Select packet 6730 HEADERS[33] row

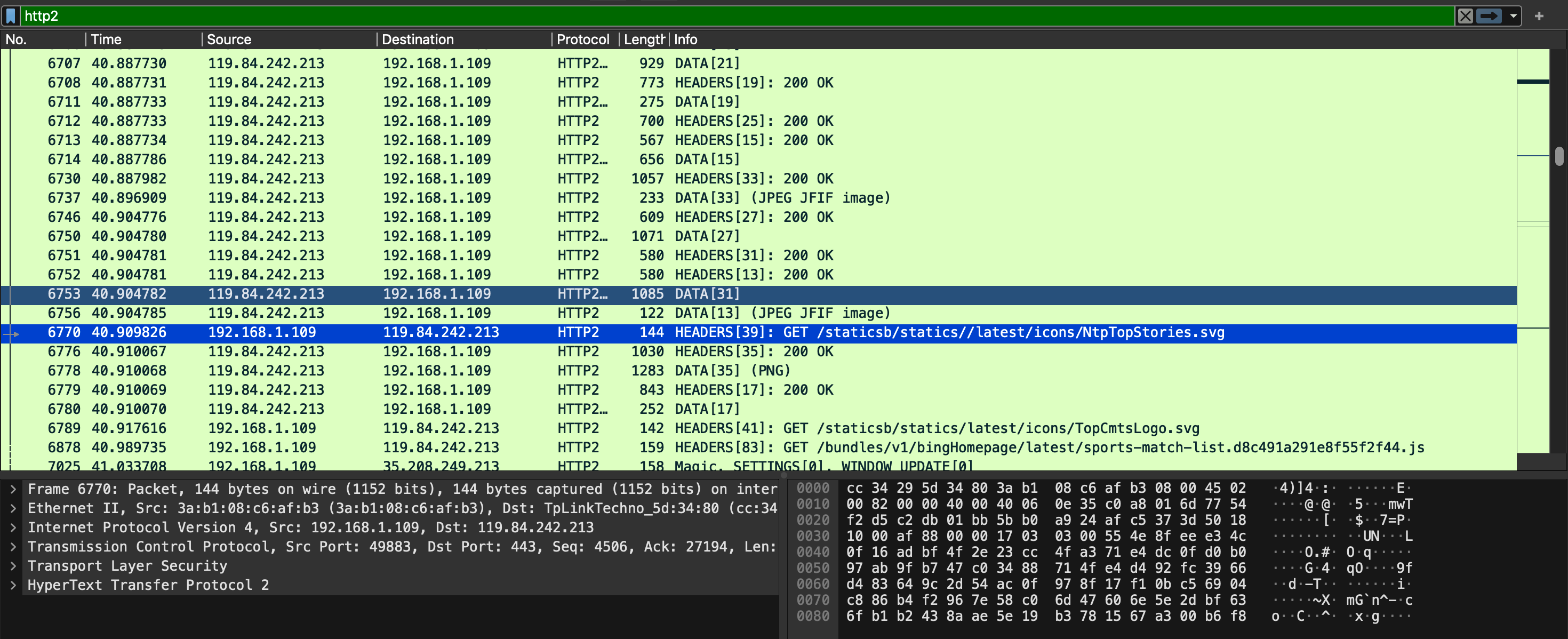[758, 179]
